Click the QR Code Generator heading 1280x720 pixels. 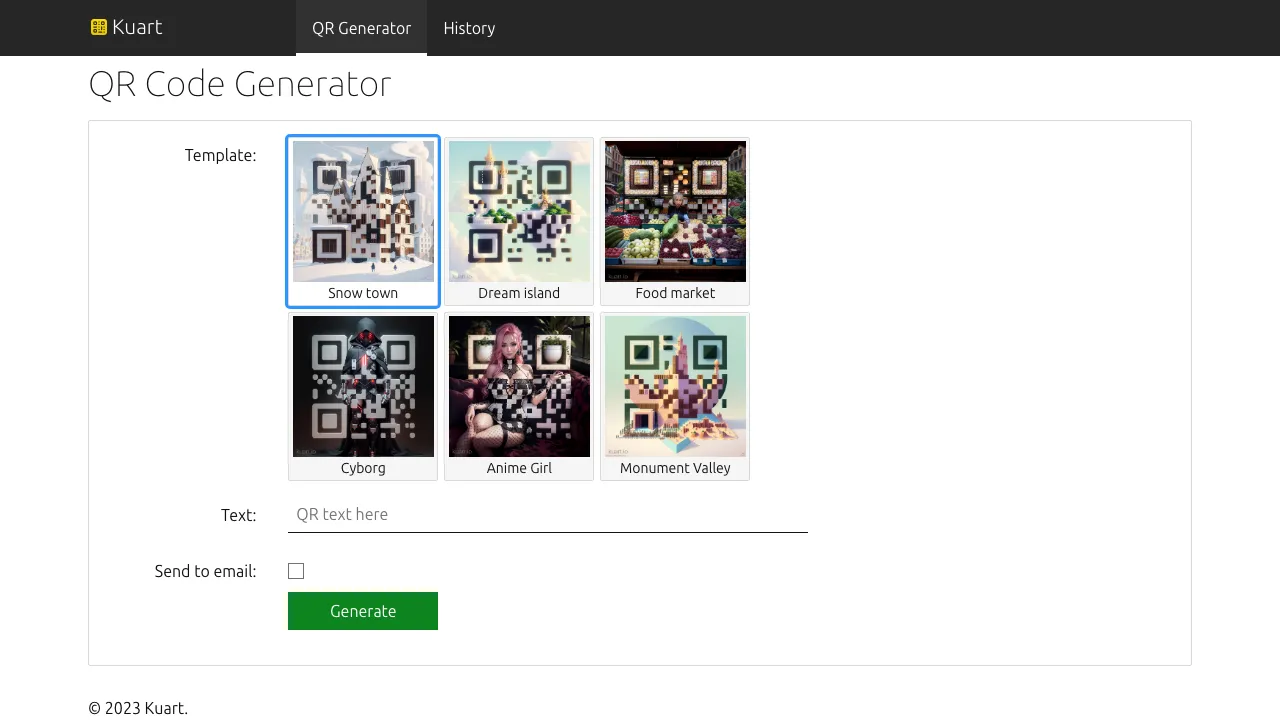[240, 83]
